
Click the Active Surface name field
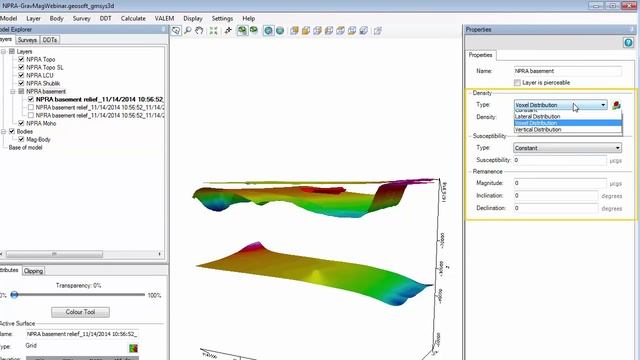[82, 334]
